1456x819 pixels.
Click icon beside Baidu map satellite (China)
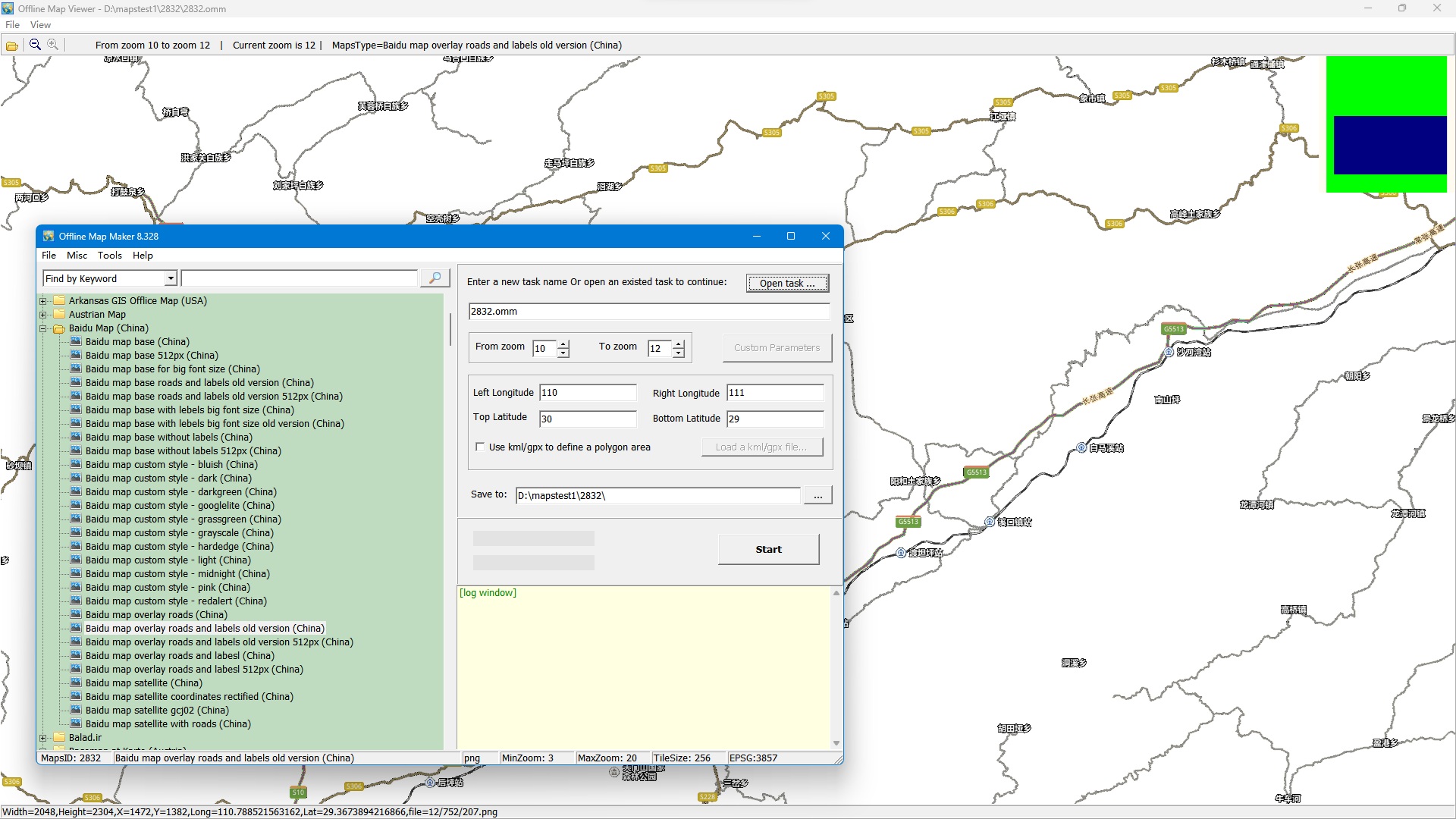click(76, 682)
